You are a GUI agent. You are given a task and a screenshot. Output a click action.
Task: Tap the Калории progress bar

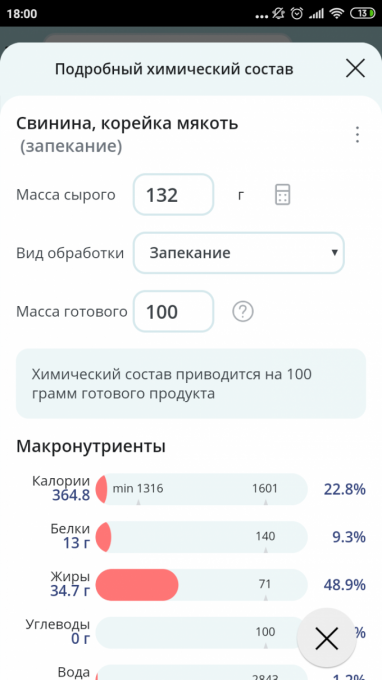202,489
